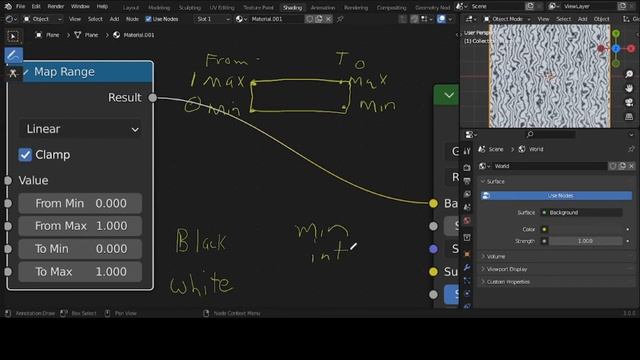The height and width of the screenshot is (360, 640).
Task: Open the Object shader type dropdown
Action: click(x=42, y=19)
